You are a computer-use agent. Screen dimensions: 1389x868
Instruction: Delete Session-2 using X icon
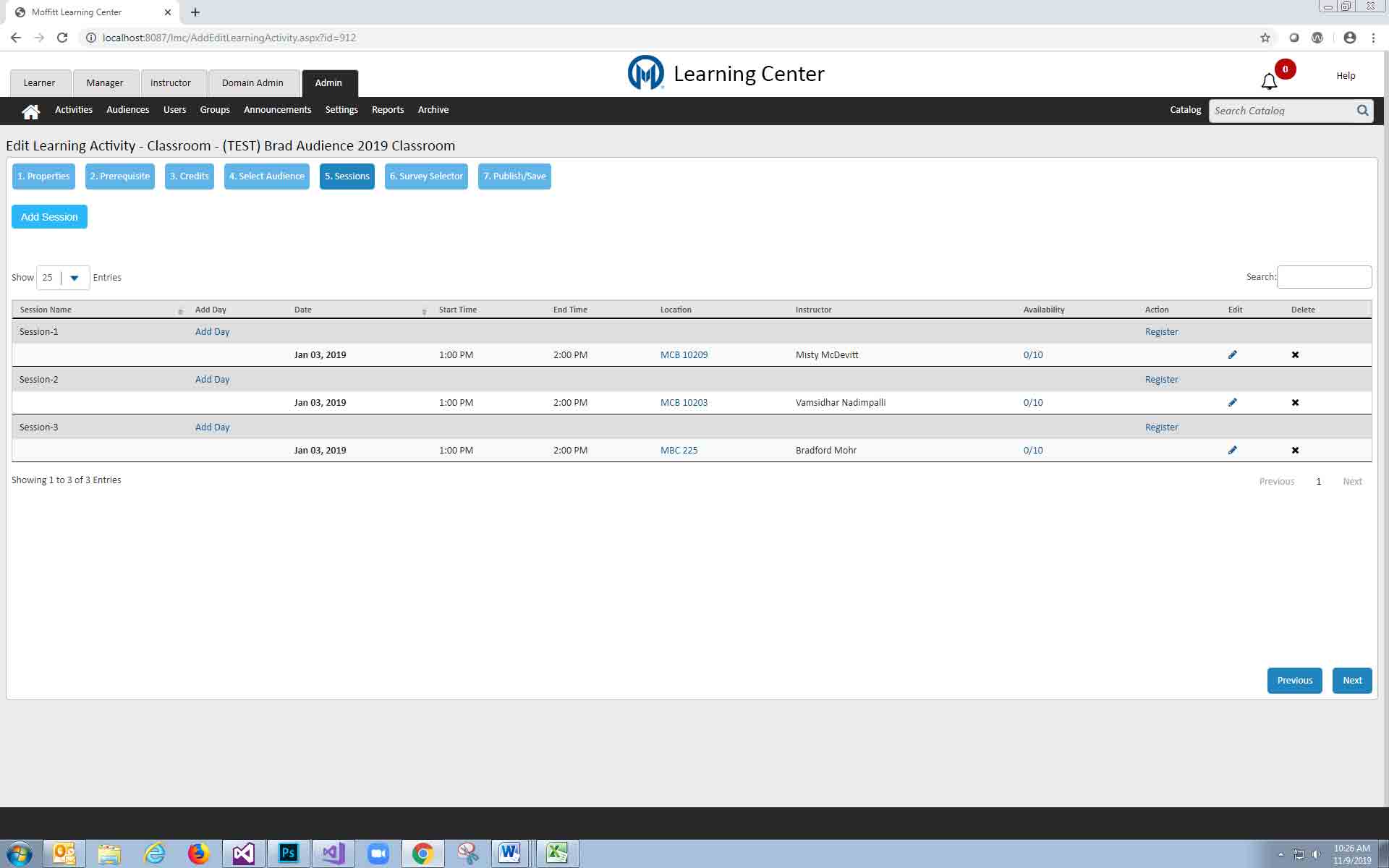(1295, 402)
